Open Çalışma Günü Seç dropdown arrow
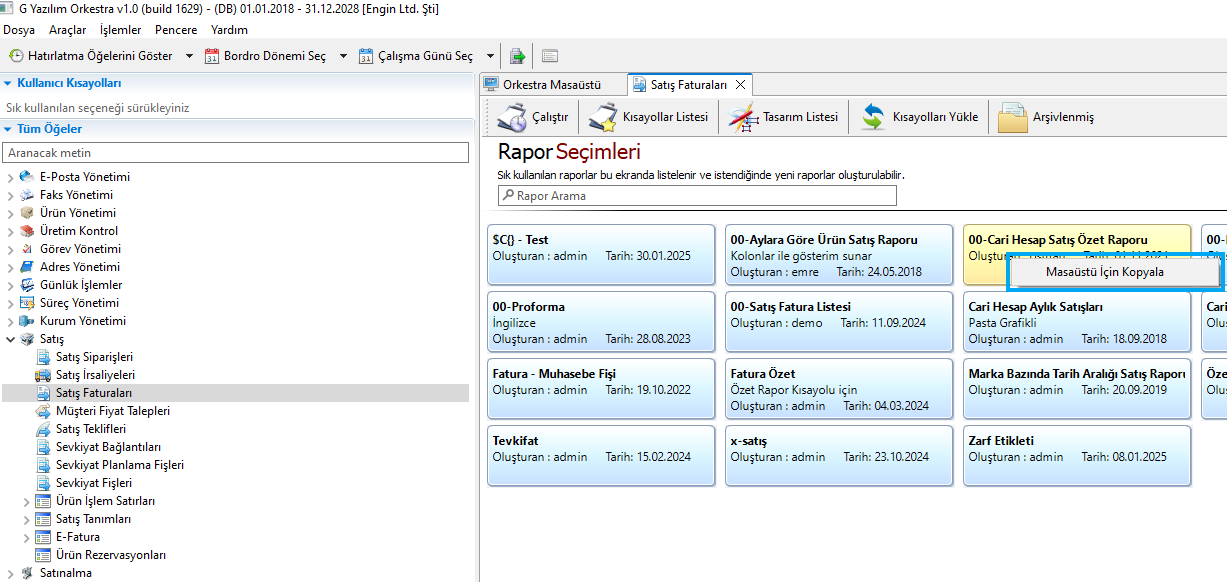This screenshot has height=582, width=1227. click(x=490, y=56)
